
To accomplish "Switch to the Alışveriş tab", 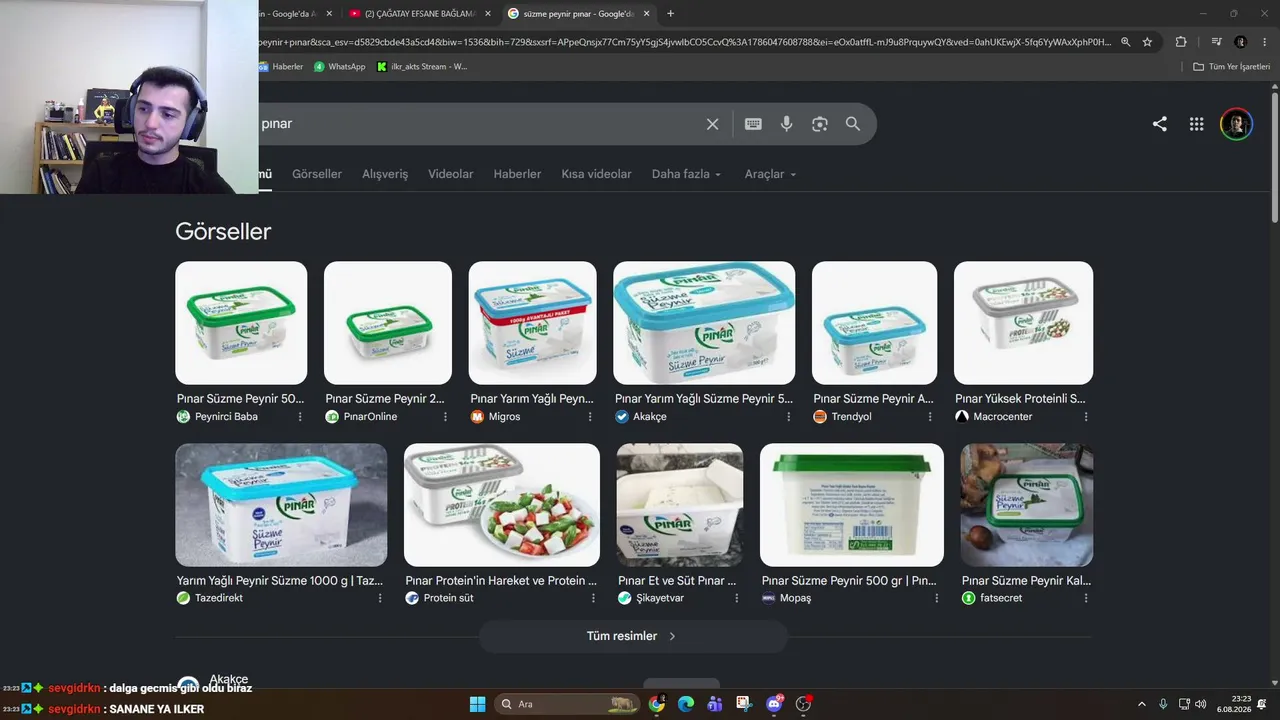I will click(x=385, y=174).
